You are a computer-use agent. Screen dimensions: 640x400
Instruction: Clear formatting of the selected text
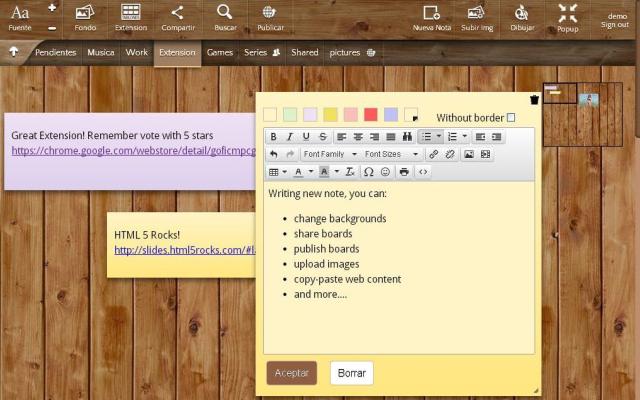(x=350, y=172)
